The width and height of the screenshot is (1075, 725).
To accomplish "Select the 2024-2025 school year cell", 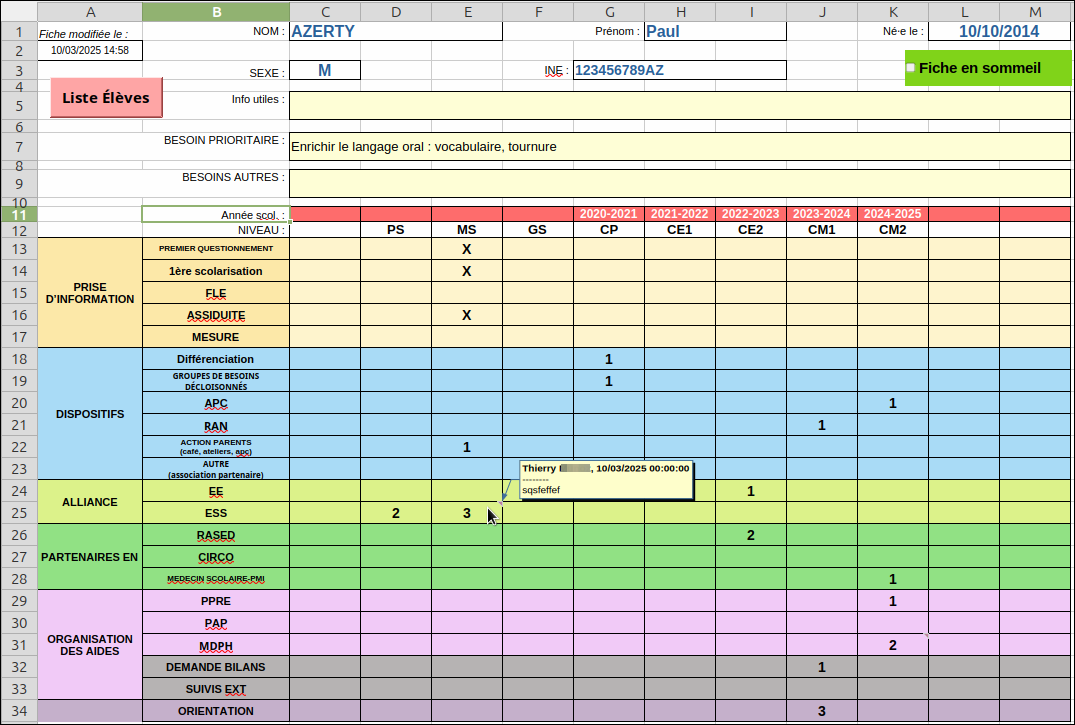I will [893, 214].
